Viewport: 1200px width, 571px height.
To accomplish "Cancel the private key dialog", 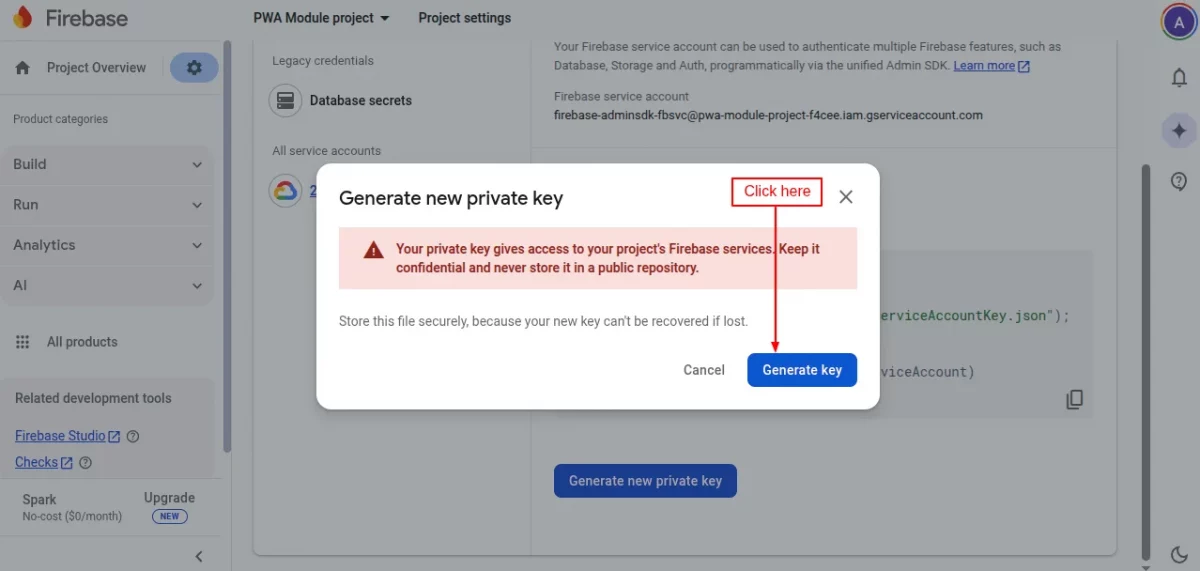I will click(x=704, y=370).
